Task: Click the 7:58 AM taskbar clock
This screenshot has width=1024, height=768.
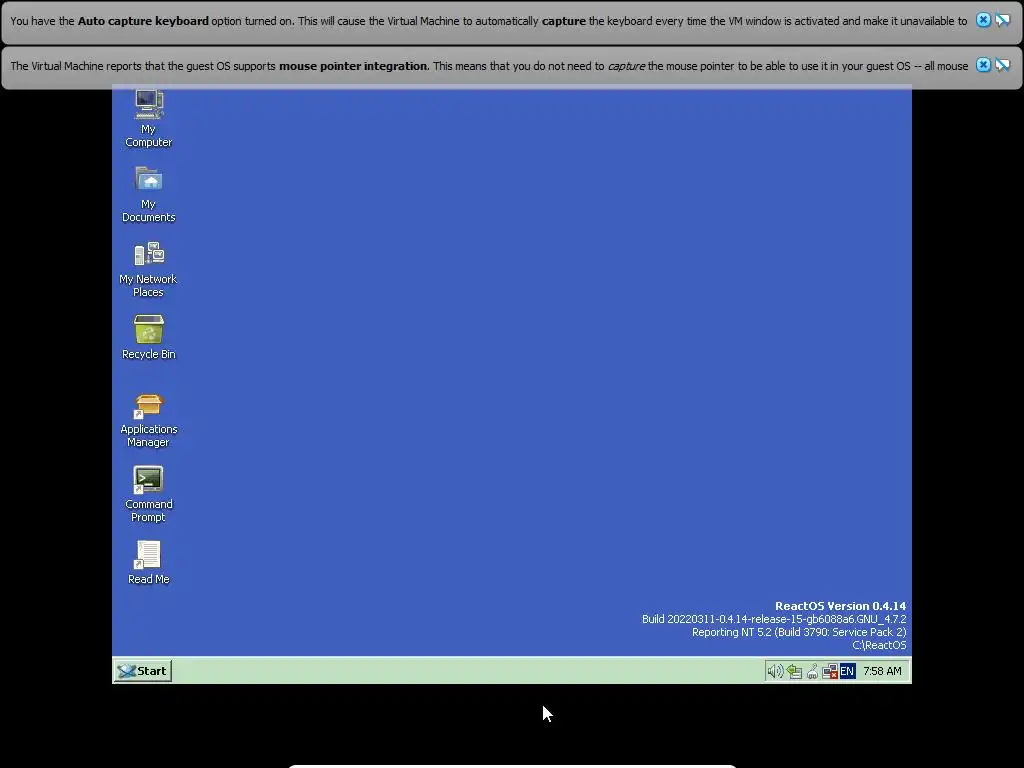Action: 882,671
